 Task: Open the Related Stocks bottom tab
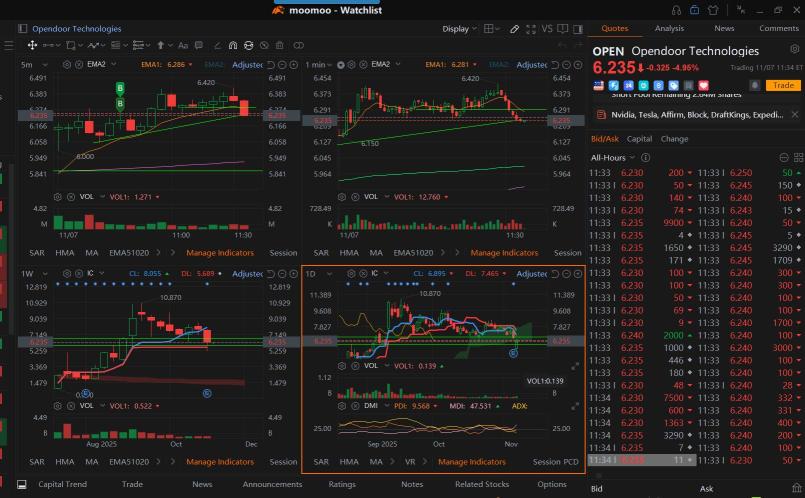click(x=482, y=484)
